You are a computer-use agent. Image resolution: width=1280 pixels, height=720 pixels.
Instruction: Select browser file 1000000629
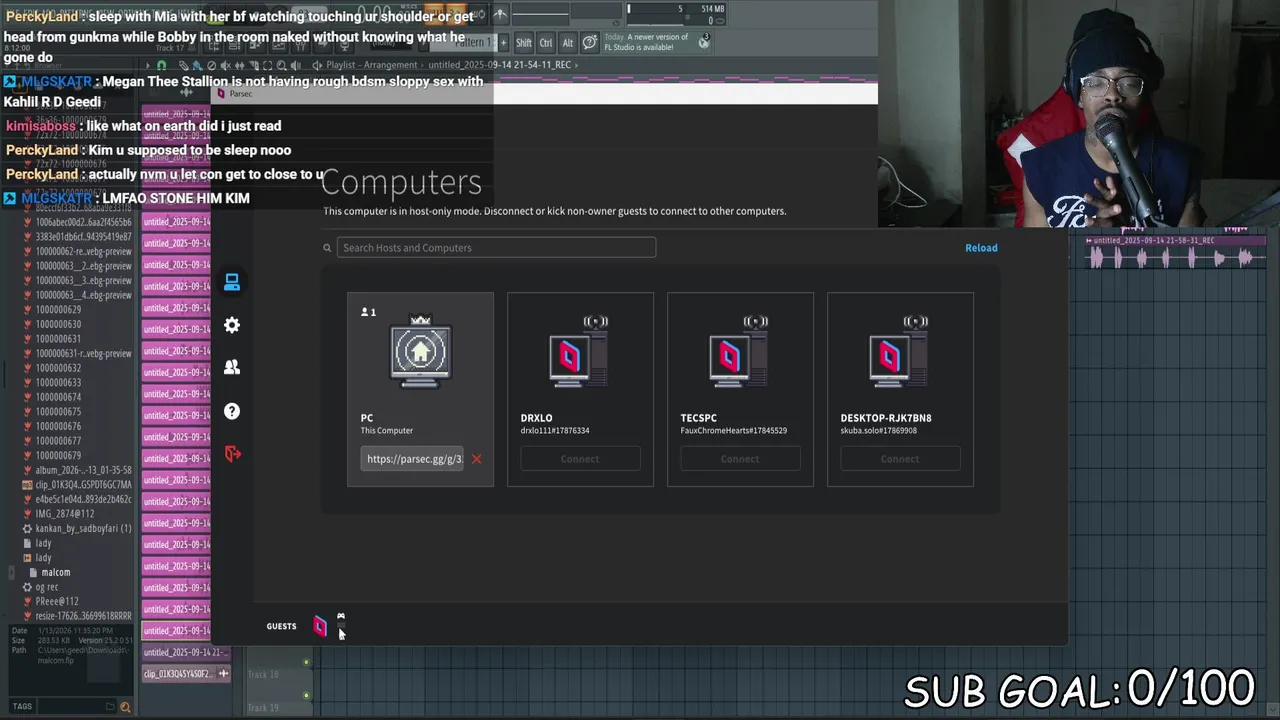(x=58, y=310)
